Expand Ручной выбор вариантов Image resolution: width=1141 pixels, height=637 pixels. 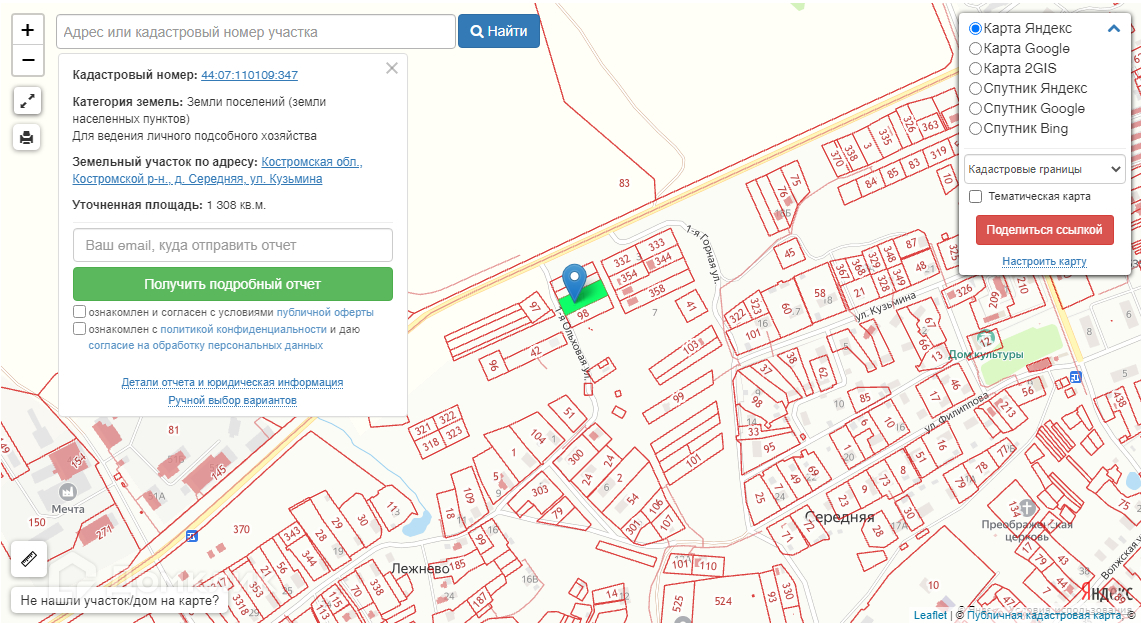point(232,401)
